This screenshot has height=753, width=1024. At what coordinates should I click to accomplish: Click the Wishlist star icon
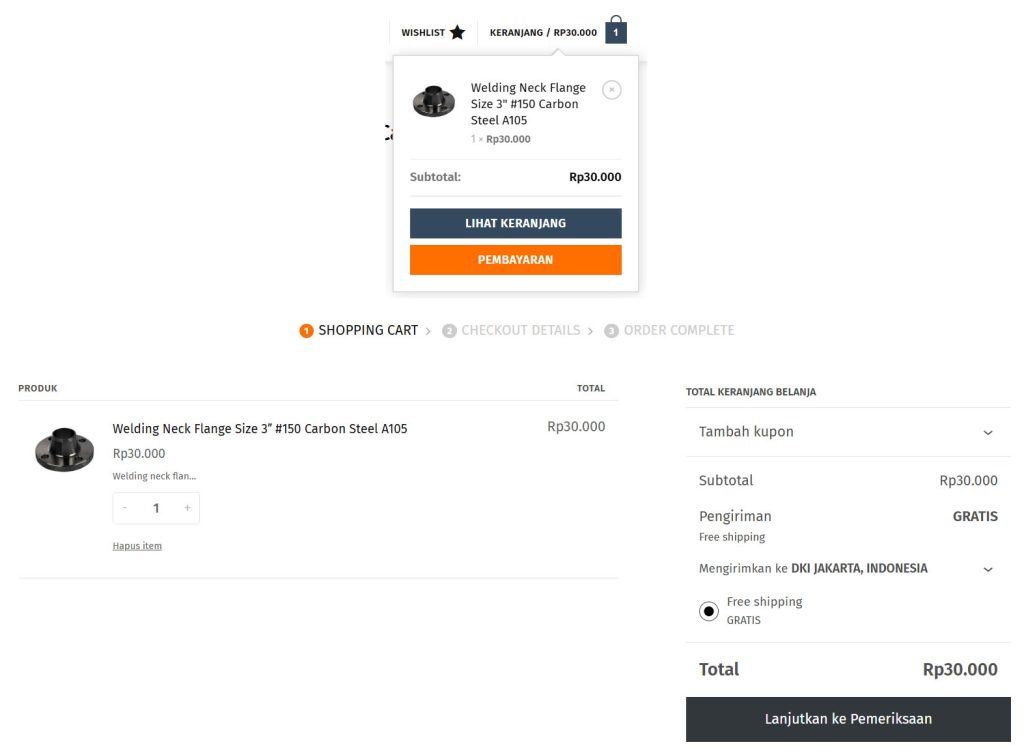(457, 32)
